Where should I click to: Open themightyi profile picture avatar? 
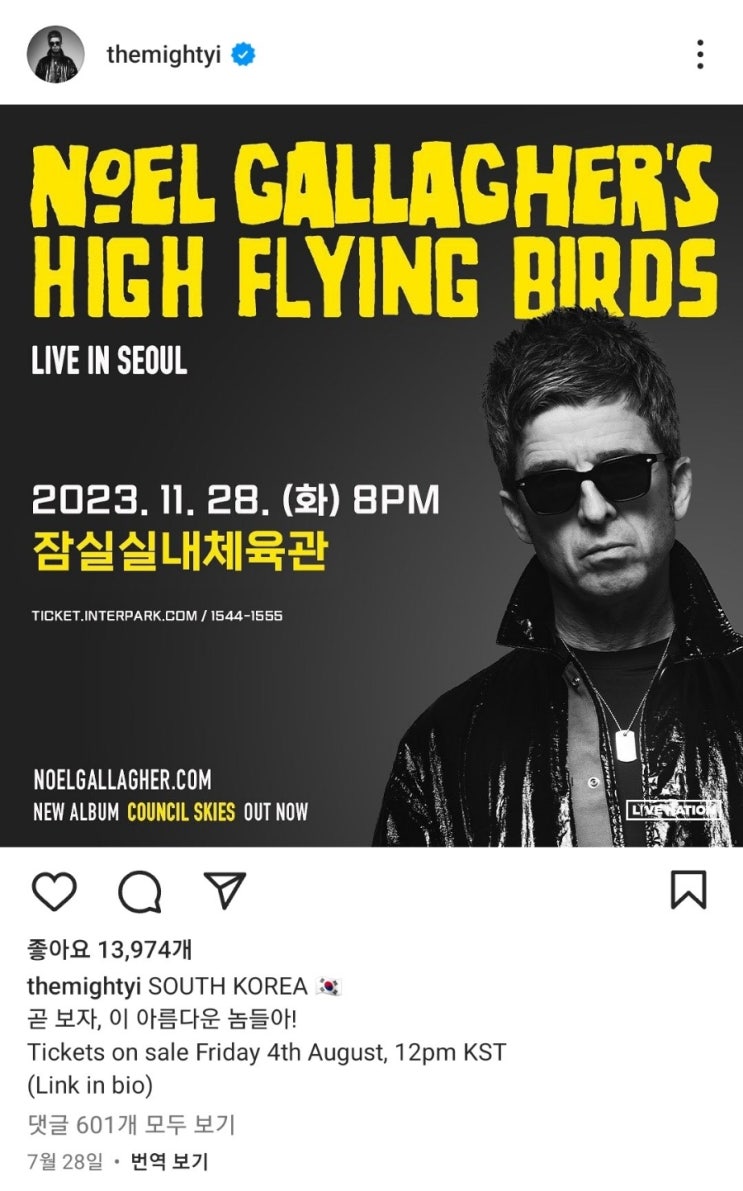pyautogui.click(x=55, y=54)
